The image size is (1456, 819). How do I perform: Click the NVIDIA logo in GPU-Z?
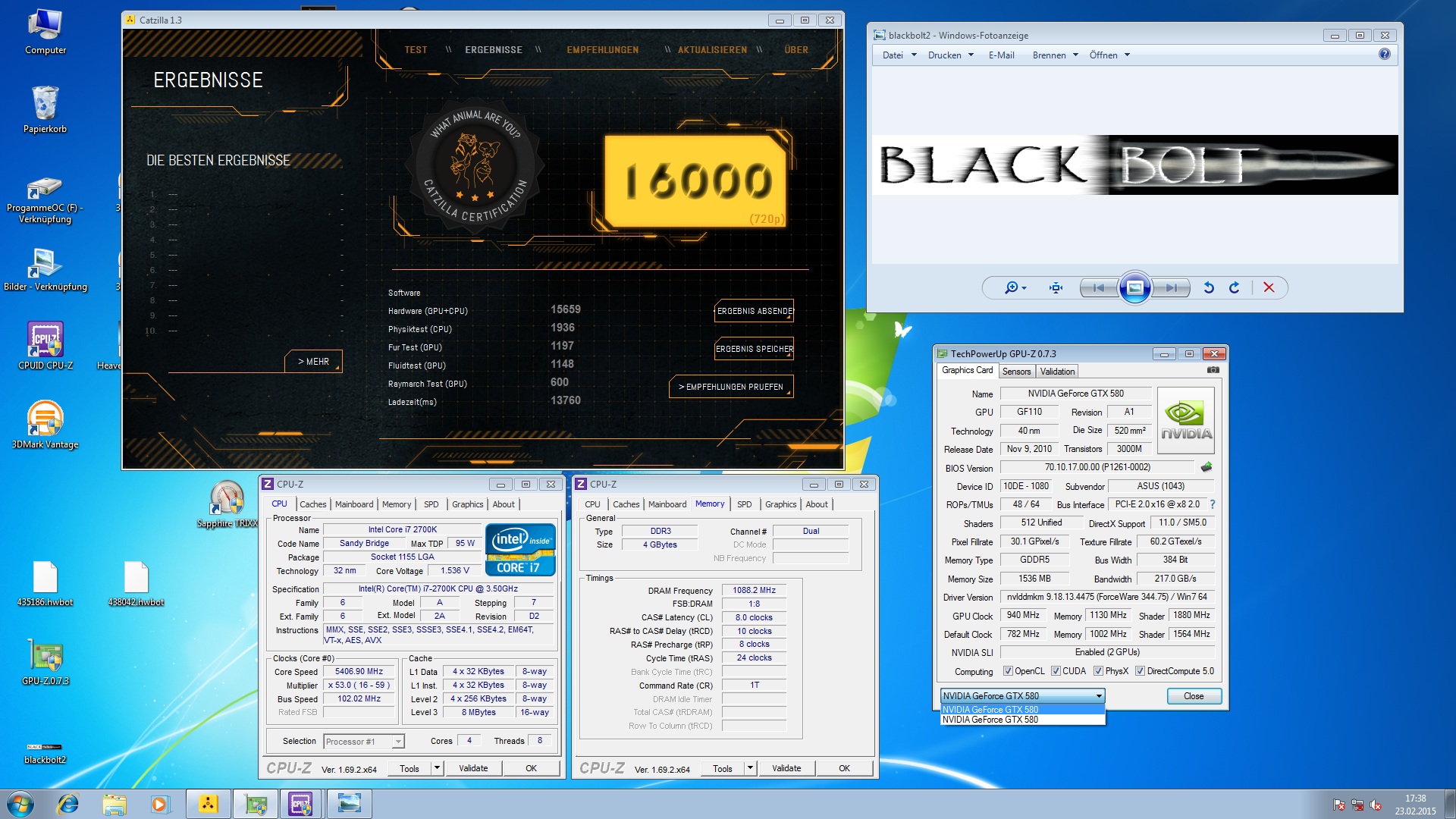[1186, 421]
